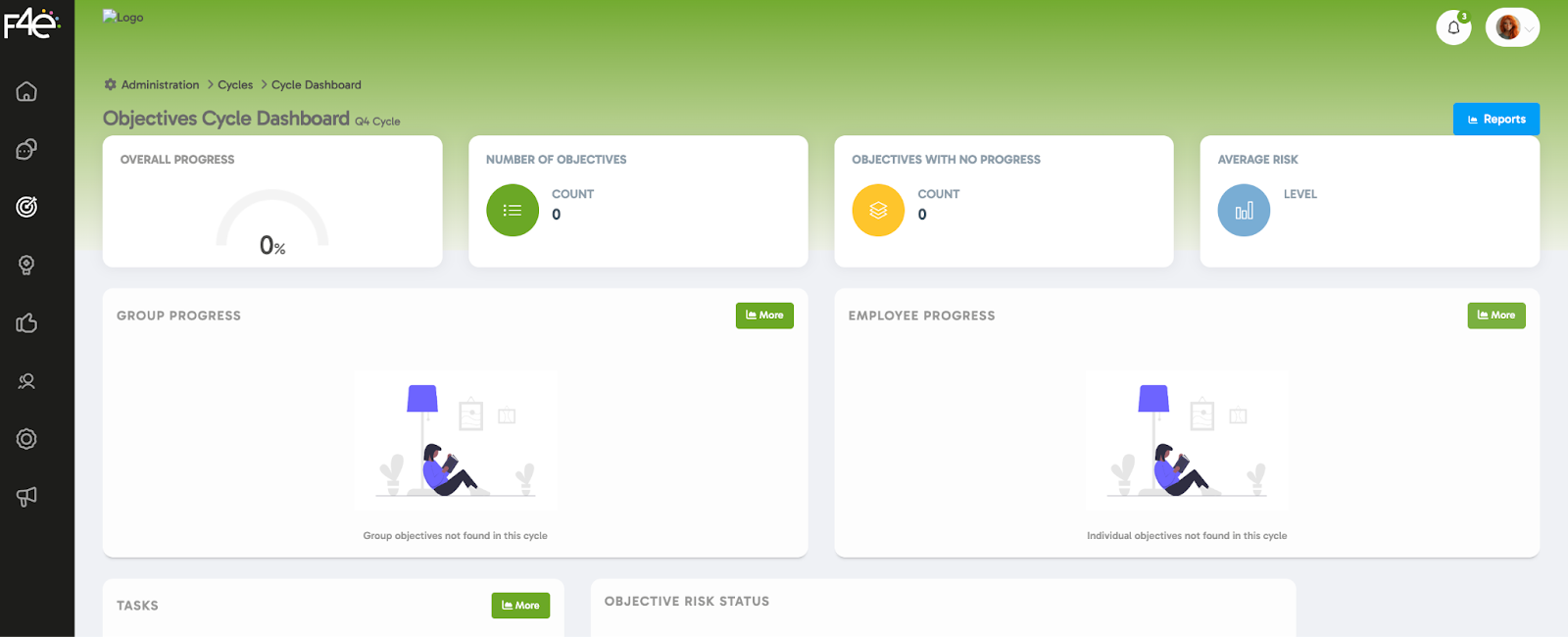The width and height of the screenshot is (1568, 637).
Task: Open the Home icon in the sidebar
Action: 26,91
